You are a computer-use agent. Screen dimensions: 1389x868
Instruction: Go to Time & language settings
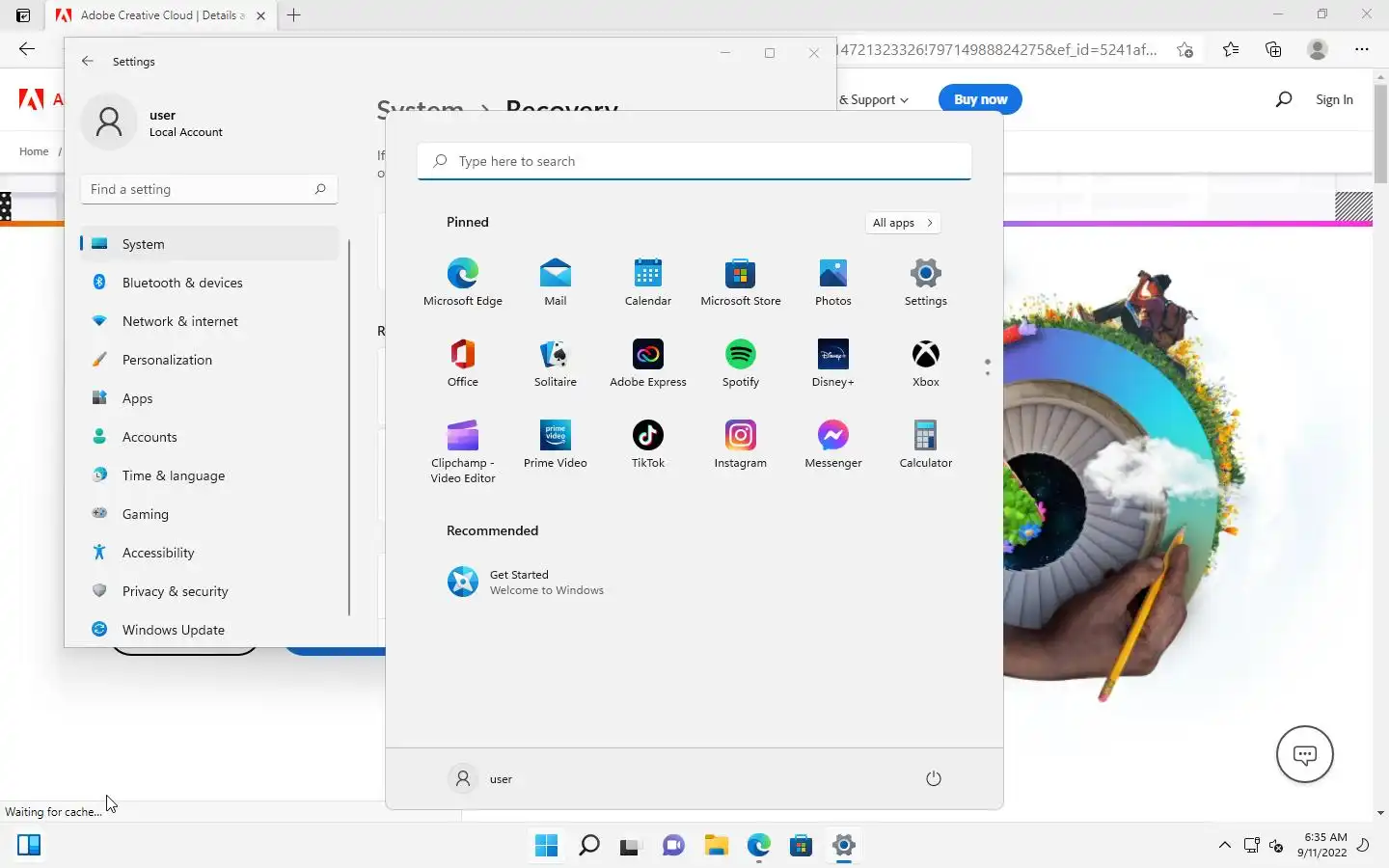click(209, 475)
